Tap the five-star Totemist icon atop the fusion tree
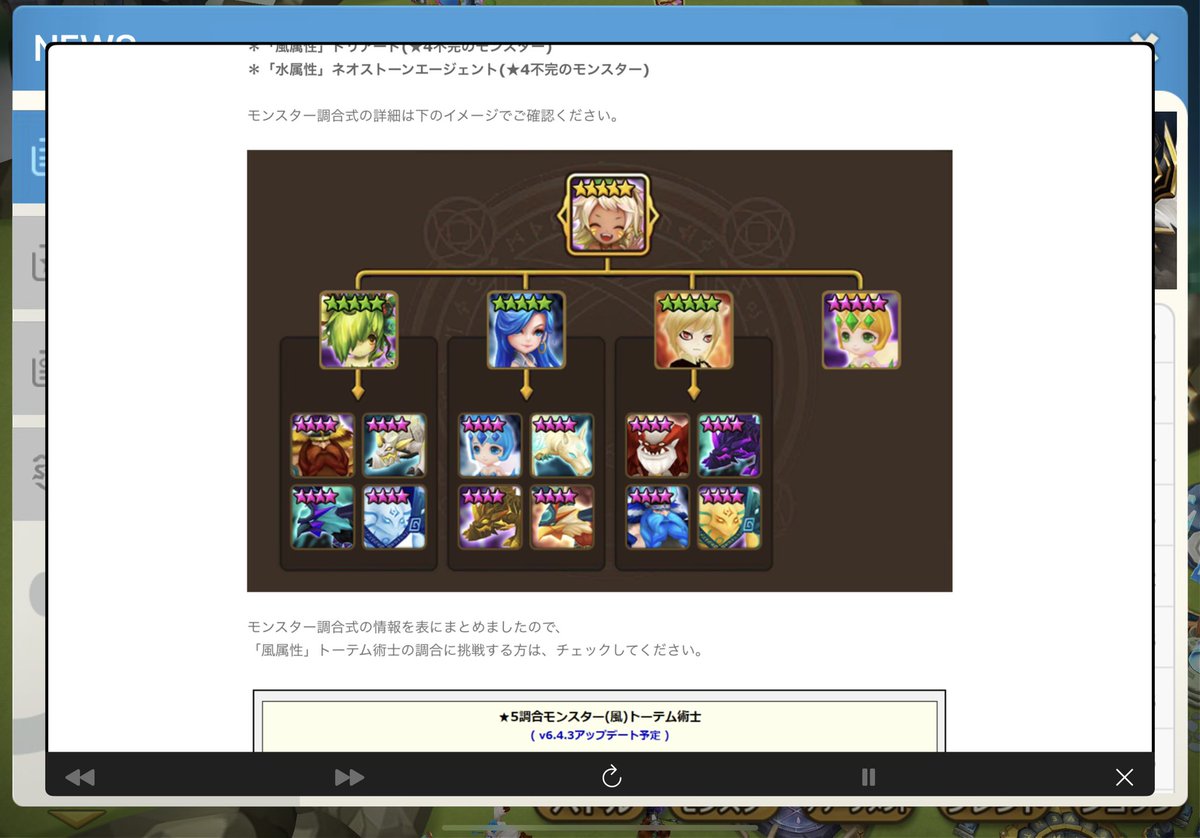Viewport: 1200px width, 838px height. 608,214
